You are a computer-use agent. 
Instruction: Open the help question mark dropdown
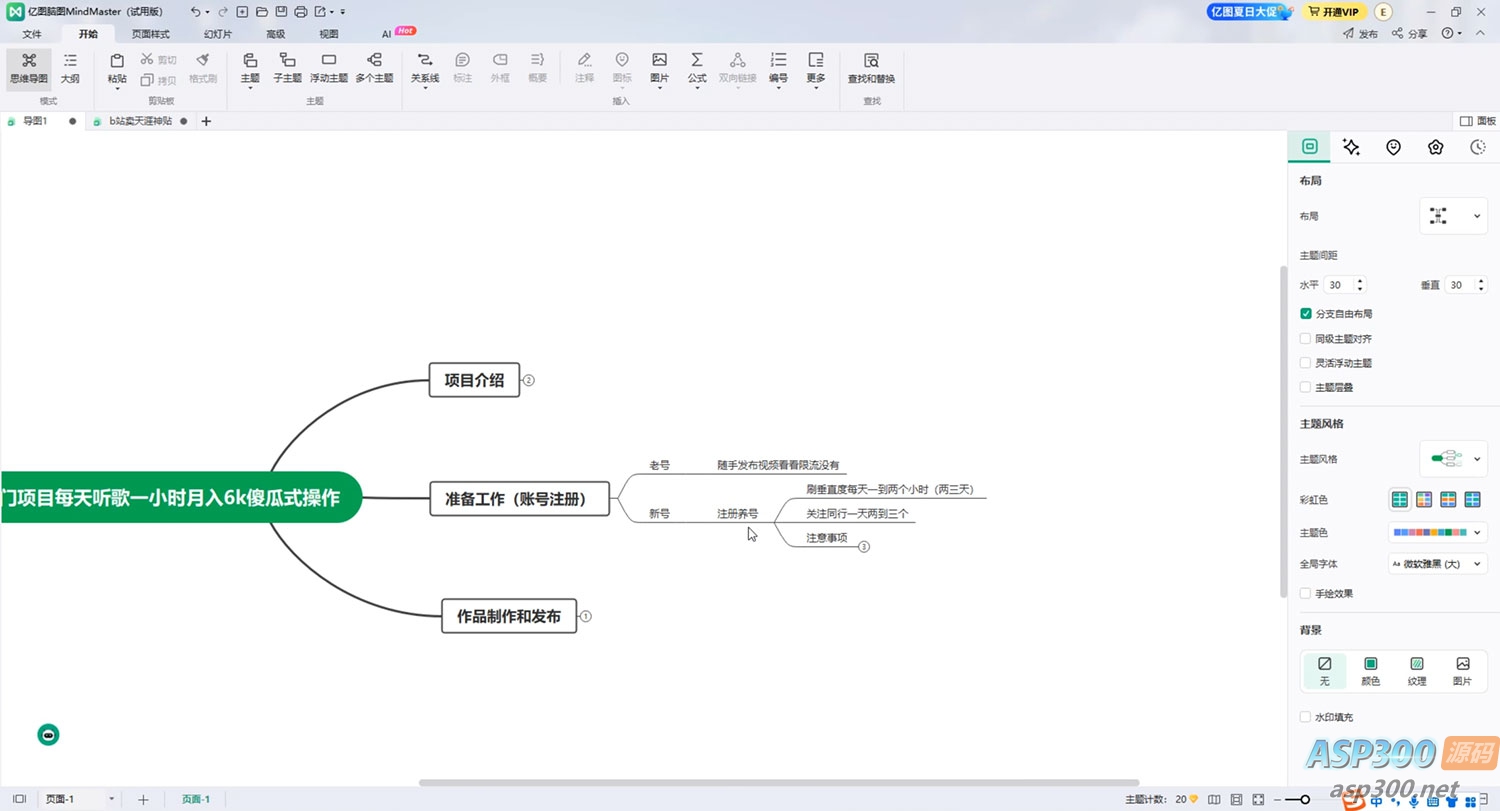1452,33
